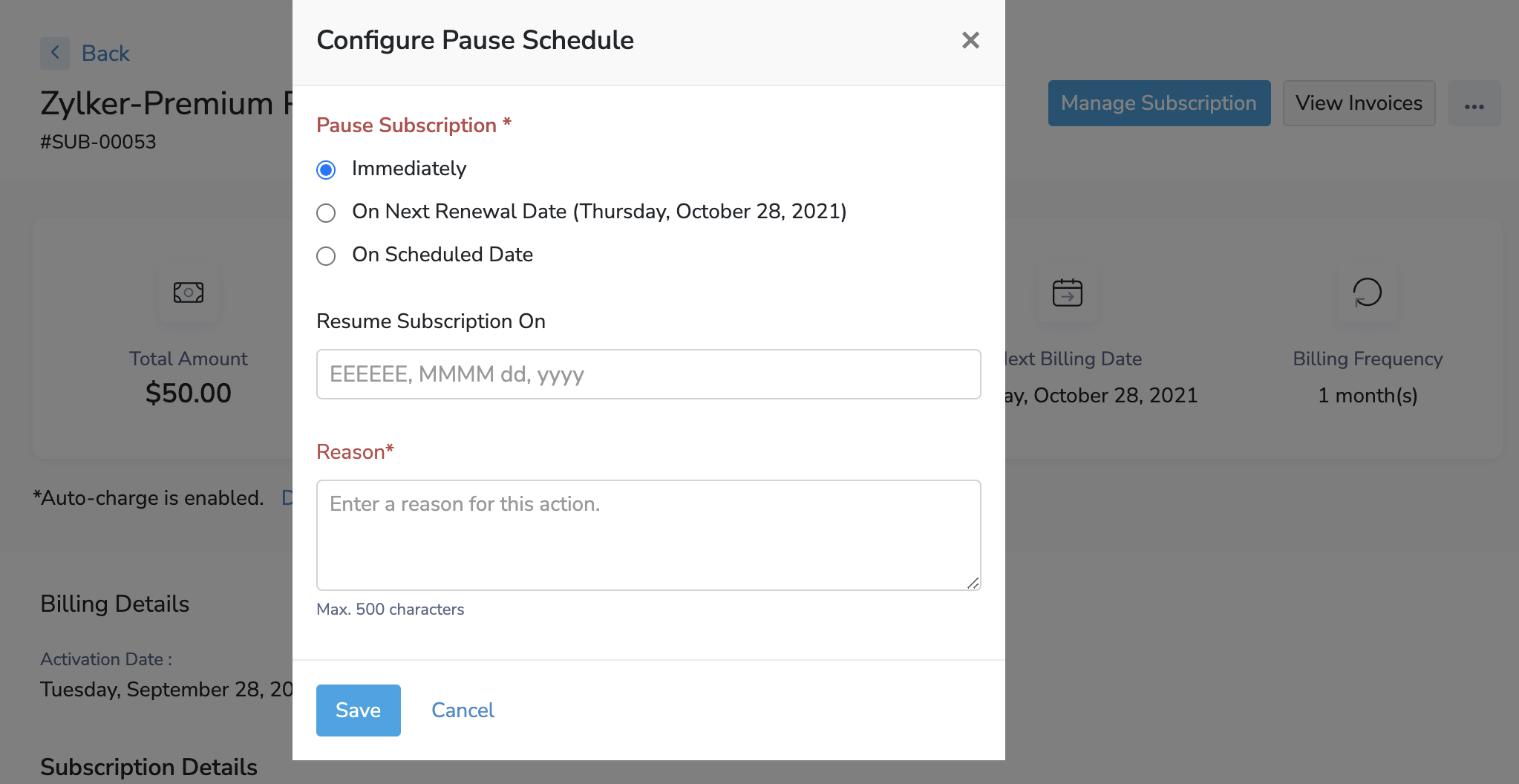This screenshot has height=784, width=1519.
Task: Open the Manage Subscription button
Action: 1159,103
